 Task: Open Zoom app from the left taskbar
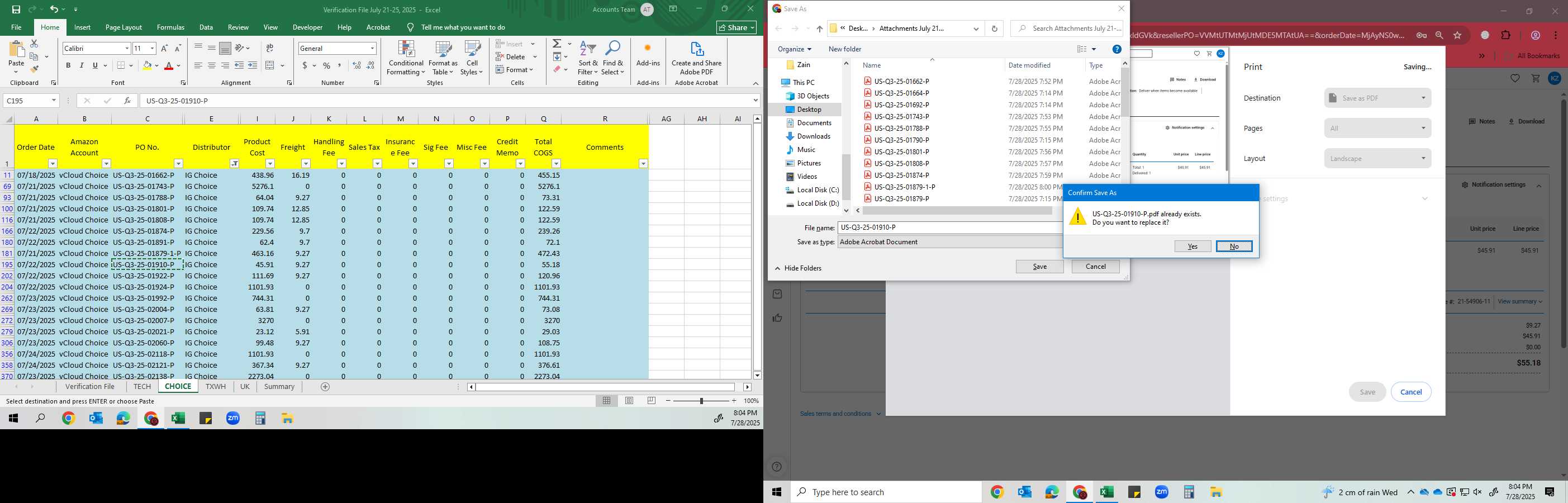click(233, 419)
